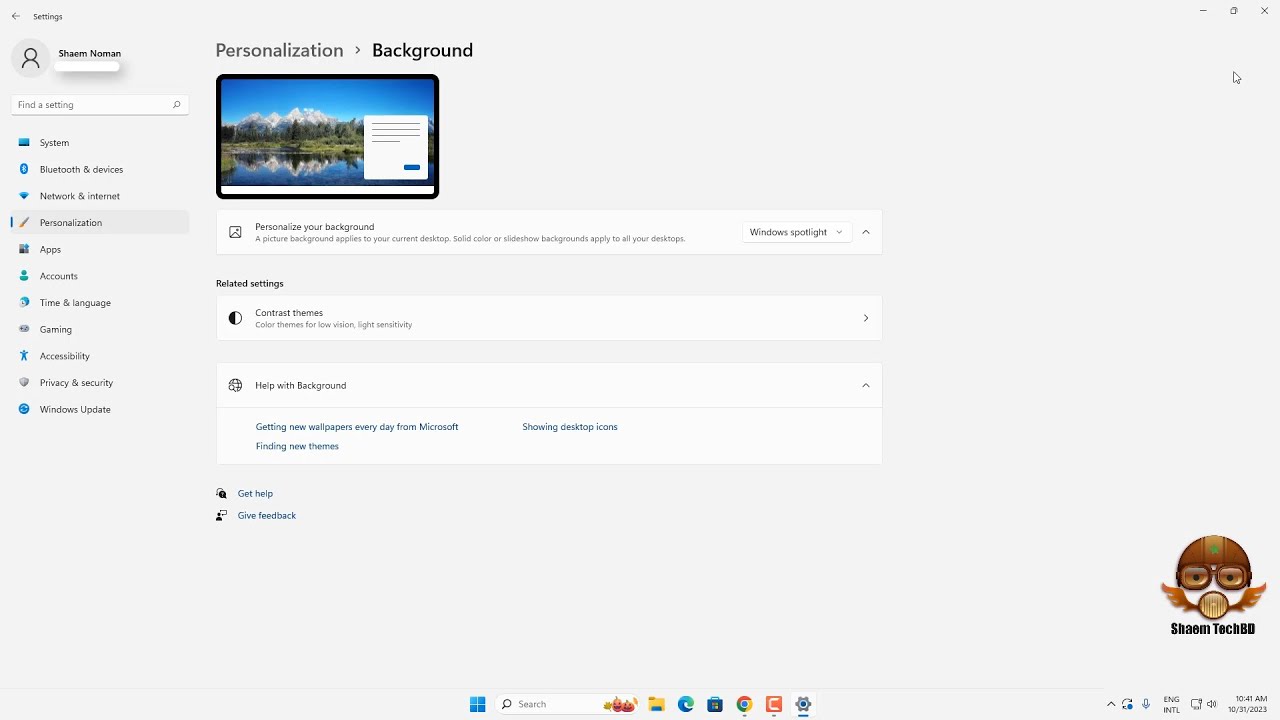Open Windows Update in the sidebar
The image size is (1280, 720).
[x=99, y=409]
